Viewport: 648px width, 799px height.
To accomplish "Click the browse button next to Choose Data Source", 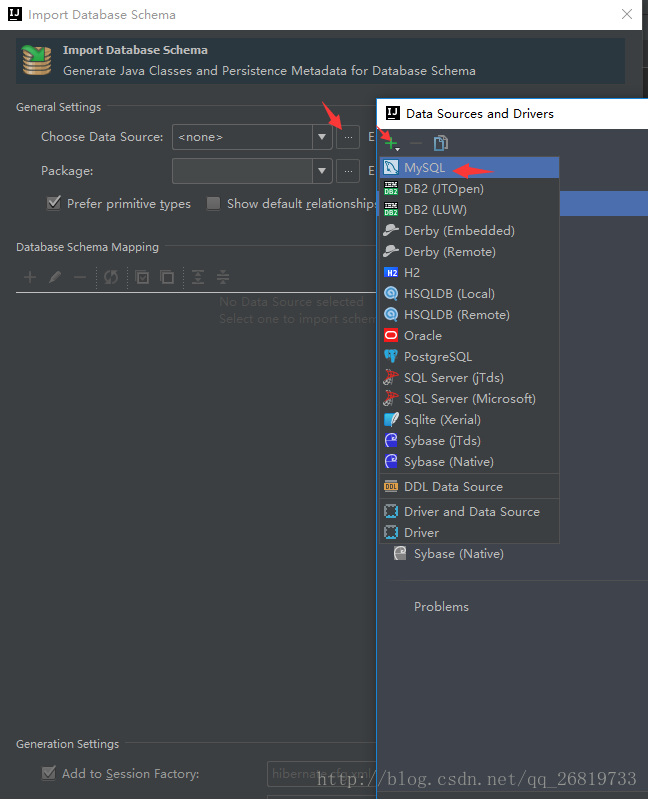I will click(348, 137).
